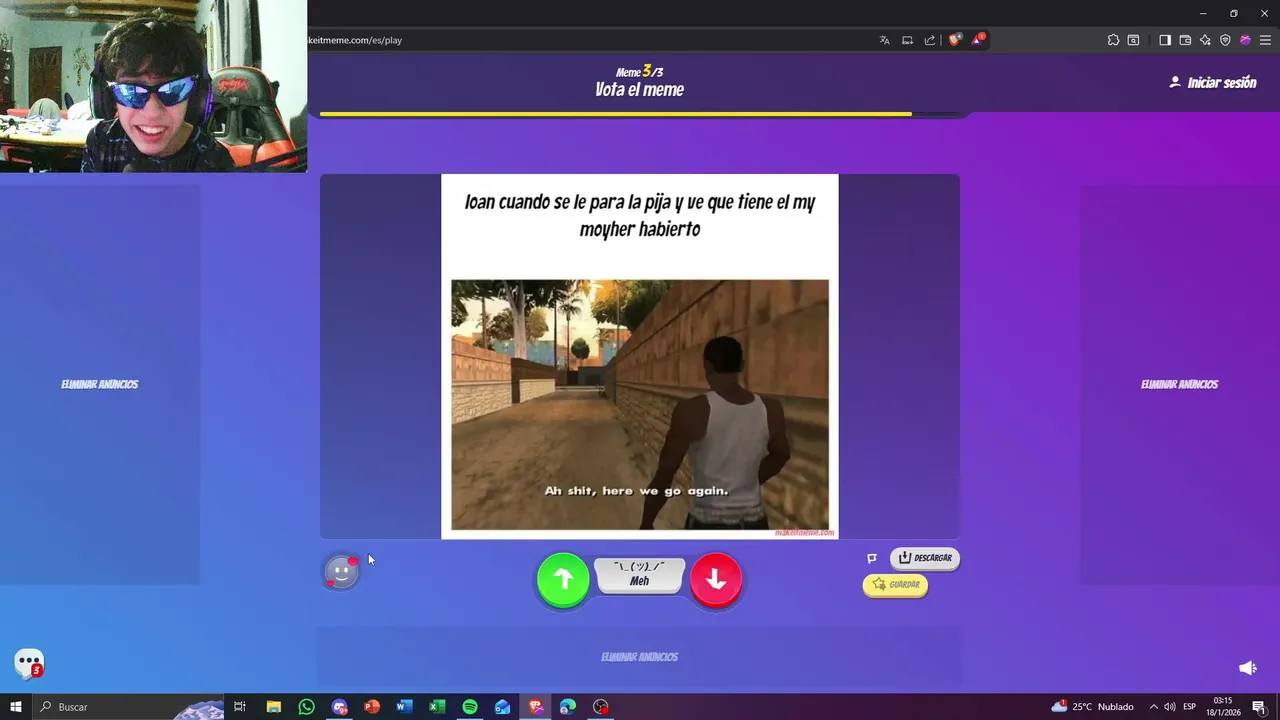Click the Descargar button
Screen dimensions: 1280x720
pos(925,558)
